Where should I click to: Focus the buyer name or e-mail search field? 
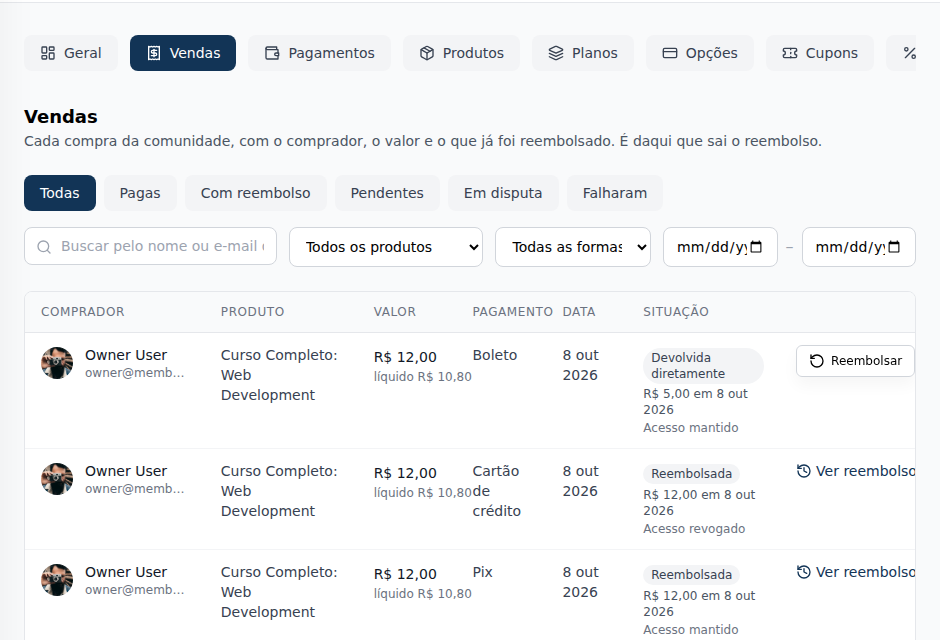click(x=150, y=246)
